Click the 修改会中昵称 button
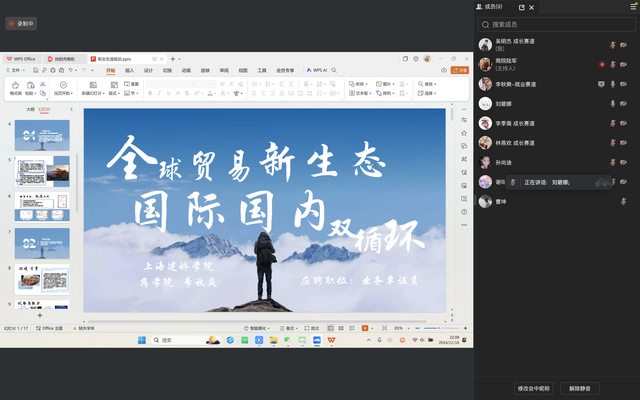The width and height of the screenshot is (640, 400). tap(535, 388)
